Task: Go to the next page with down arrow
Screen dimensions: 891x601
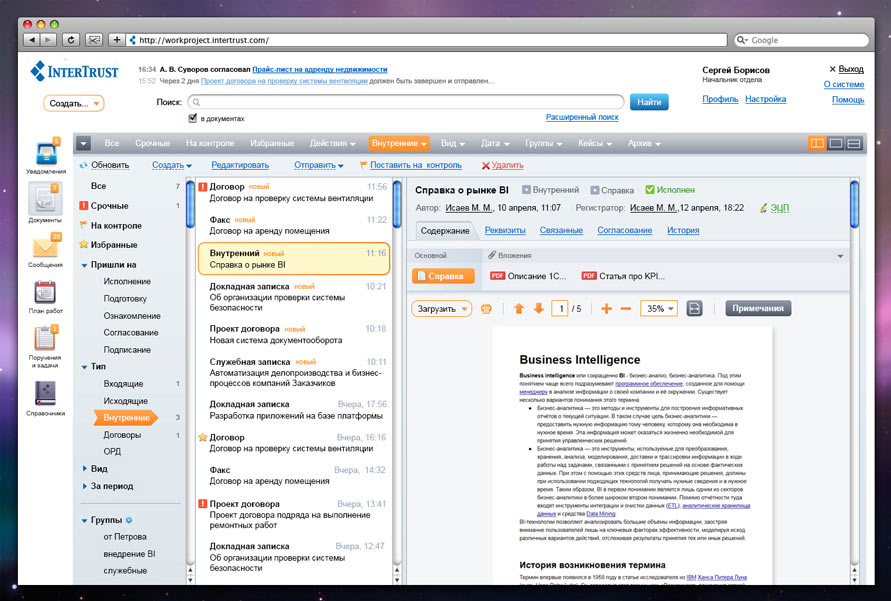Action: point(539,309)
